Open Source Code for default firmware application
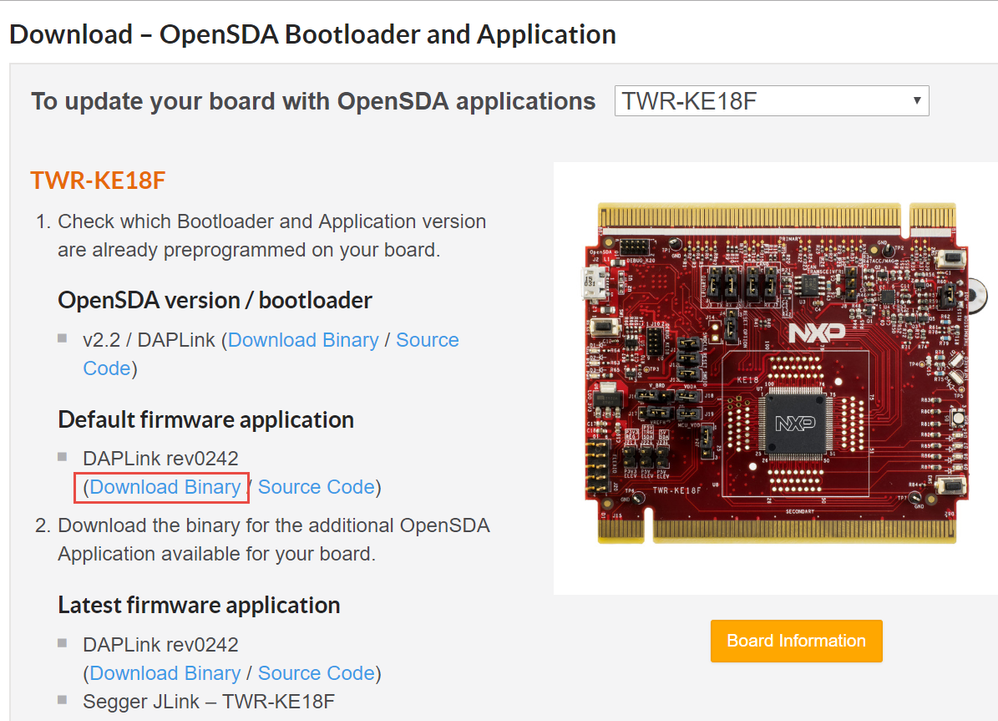 [316, 487]
